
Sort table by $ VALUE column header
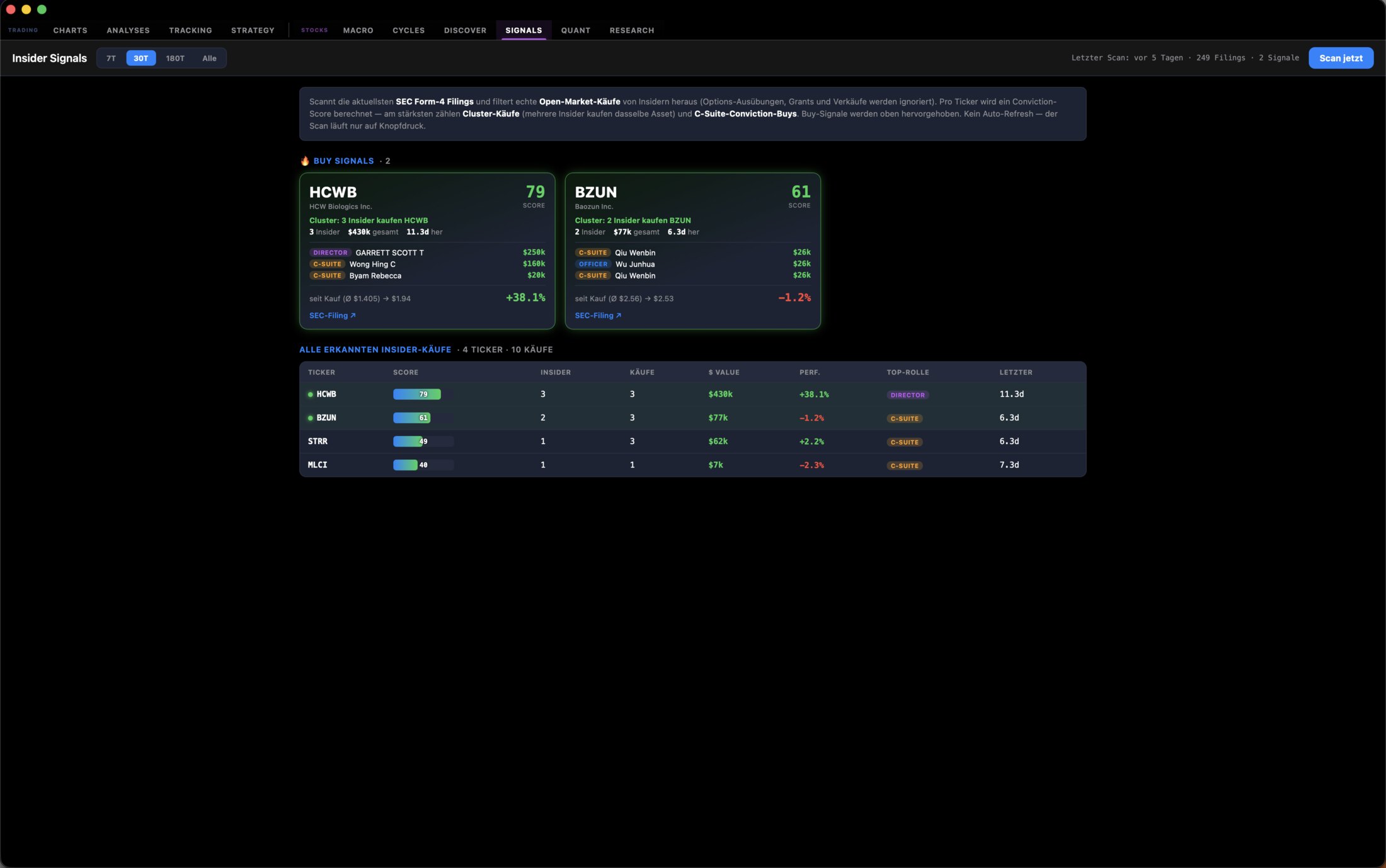[x=724, y=372]
